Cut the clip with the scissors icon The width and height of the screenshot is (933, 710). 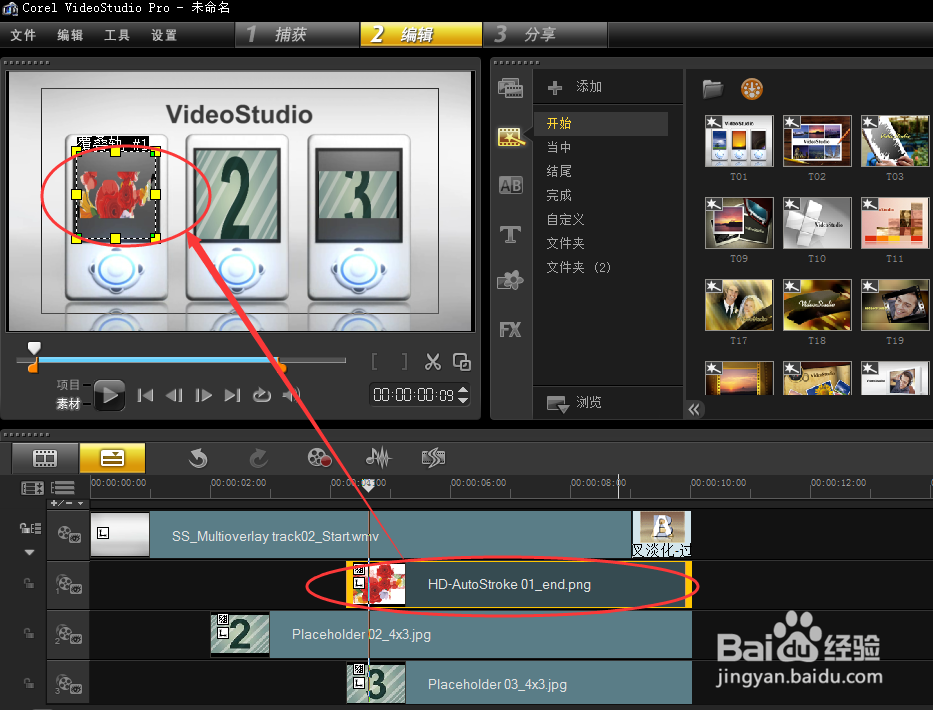pos(433,361)
